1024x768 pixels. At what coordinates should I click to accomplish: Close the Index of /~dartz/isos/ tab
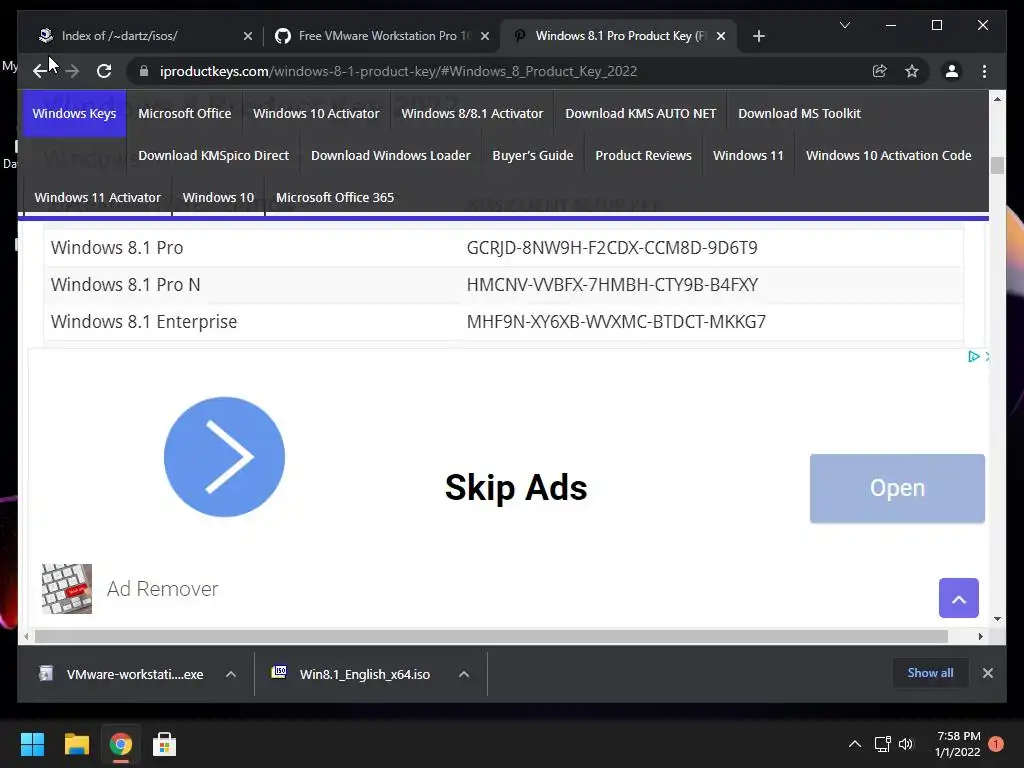[248, 36]
